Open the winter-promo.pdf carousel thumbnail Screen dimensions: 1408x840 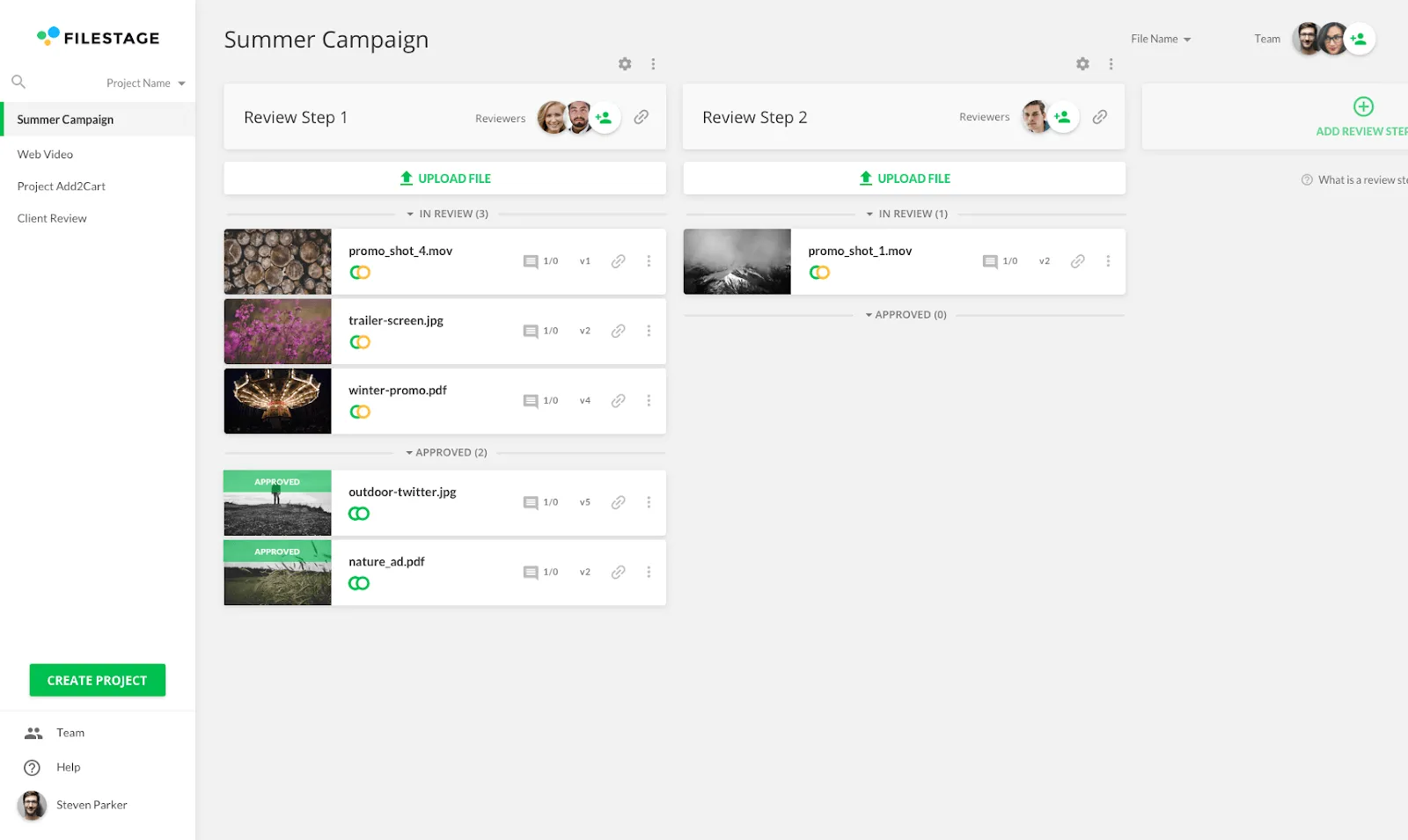coord(278,401)
